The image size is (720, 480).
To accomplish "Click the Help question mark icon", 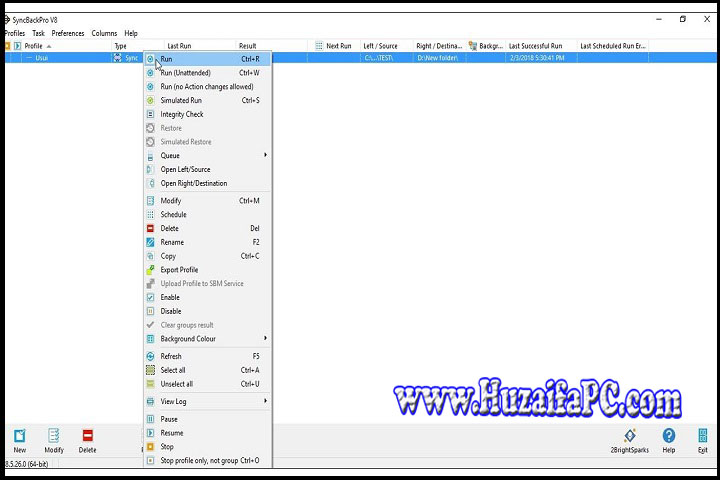I will (x=669, y=435).
